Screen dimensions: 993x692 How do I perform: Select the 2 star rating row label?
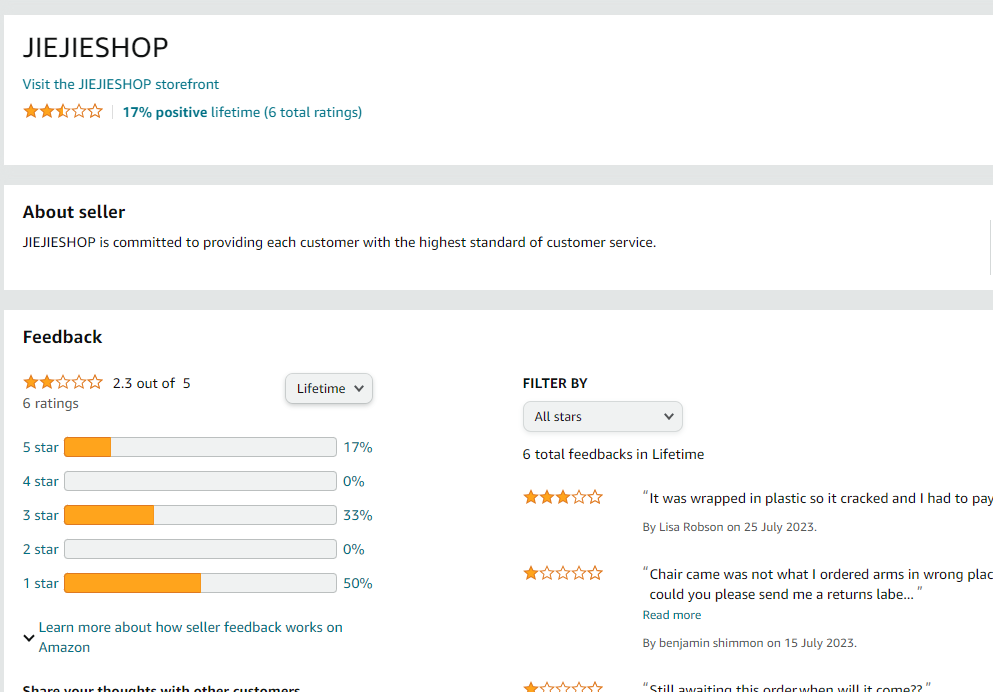click(x=41, y=550)
